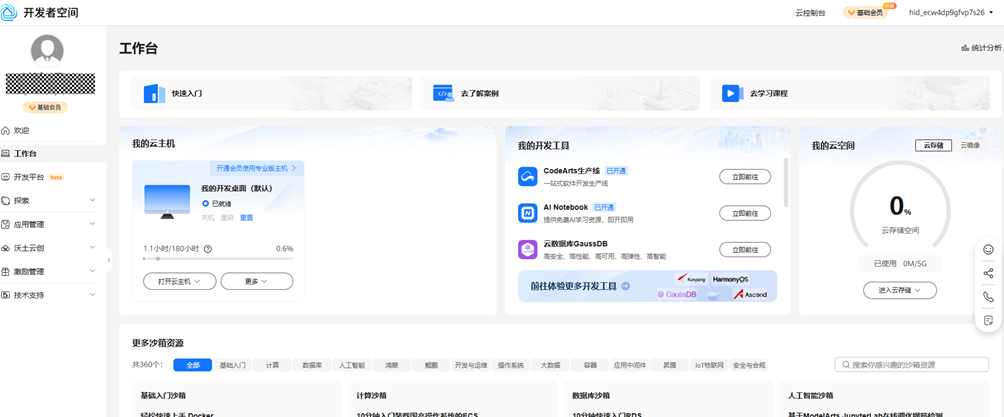The image size is (1004, 417).
Task: Open the 打开云主机 dropdown button
Action: point(180,282)
